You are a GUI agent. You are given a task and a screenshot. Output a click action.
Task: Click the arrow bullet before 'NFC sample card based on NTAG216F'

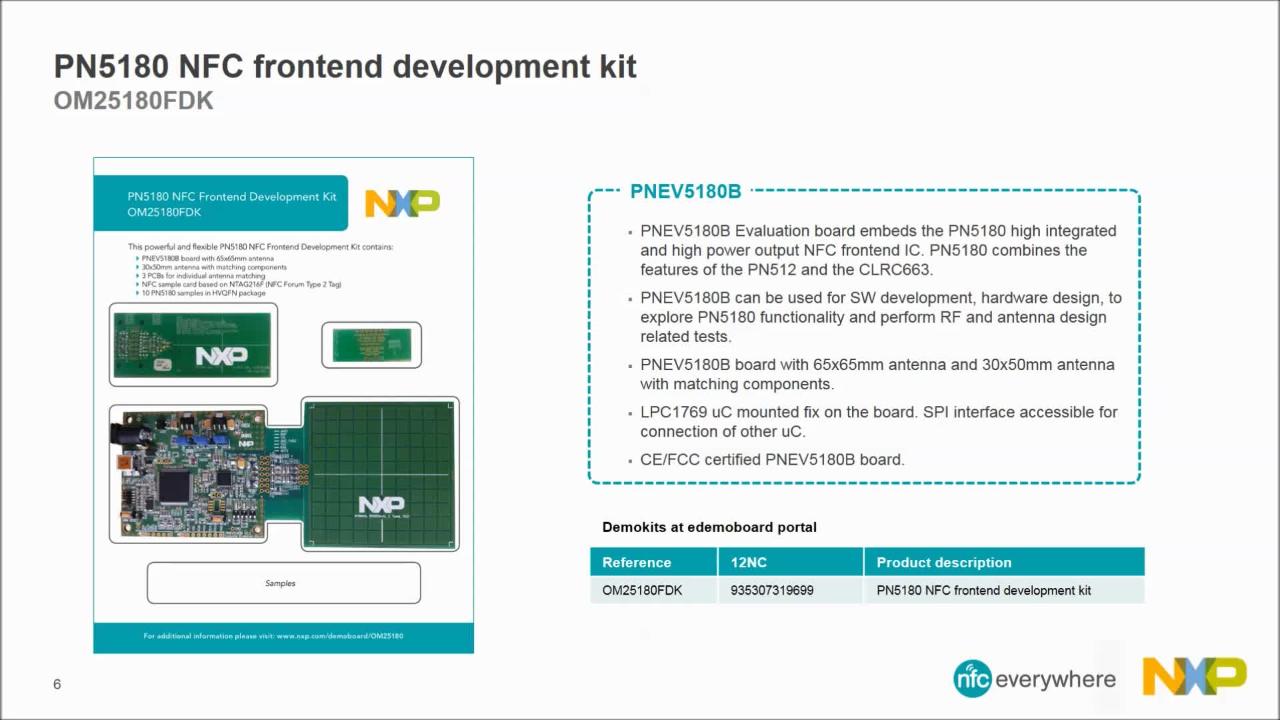136,284
